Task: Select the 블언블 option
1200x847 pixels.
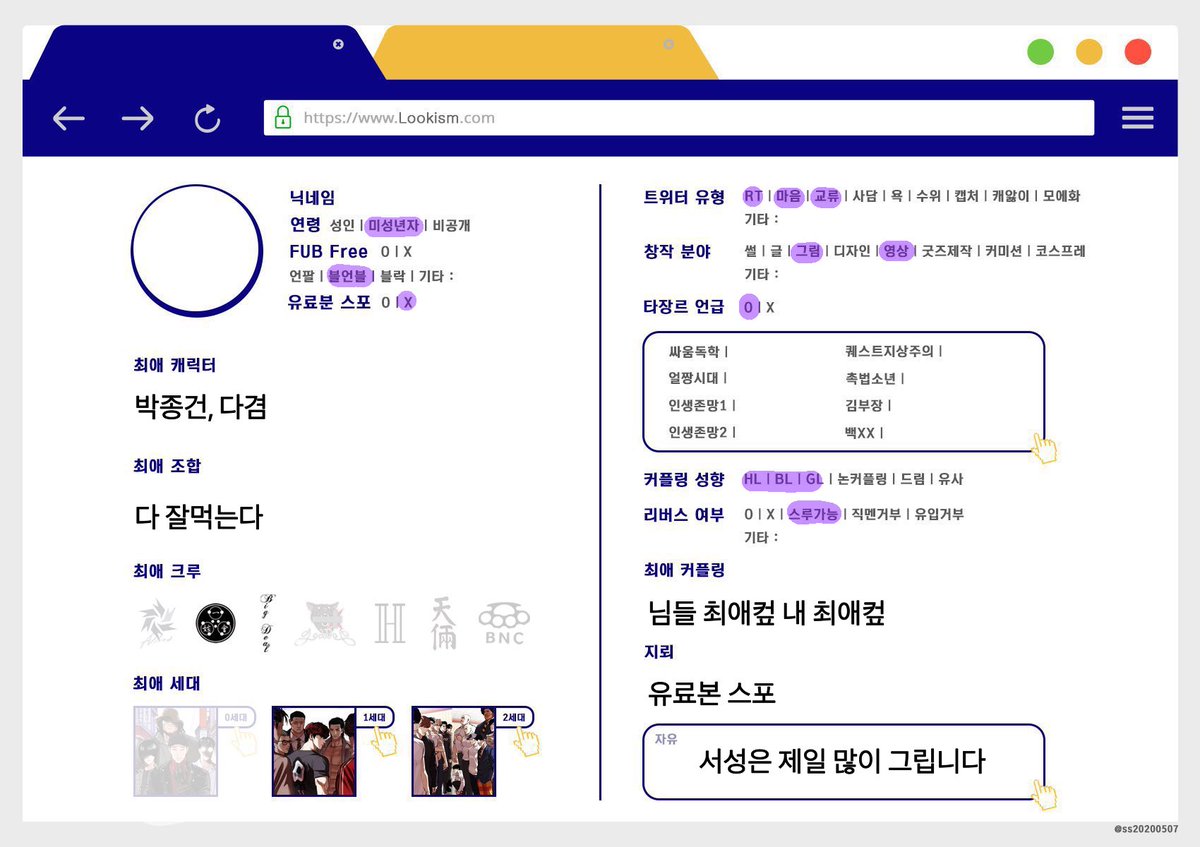Action: (349, 276)
